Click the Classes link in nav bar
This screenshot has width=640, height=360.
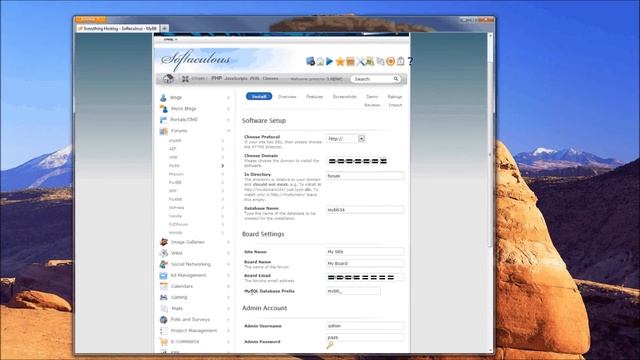point(270,78)
